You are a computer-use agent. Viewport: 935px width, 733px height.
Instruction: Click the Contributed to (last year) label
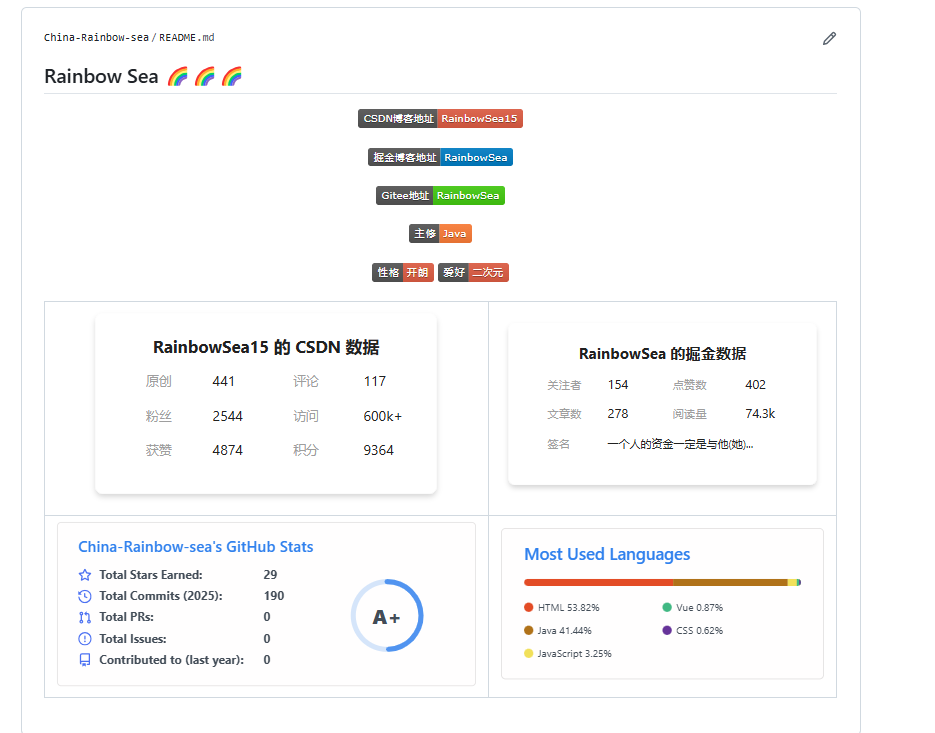tap(172, 660)
